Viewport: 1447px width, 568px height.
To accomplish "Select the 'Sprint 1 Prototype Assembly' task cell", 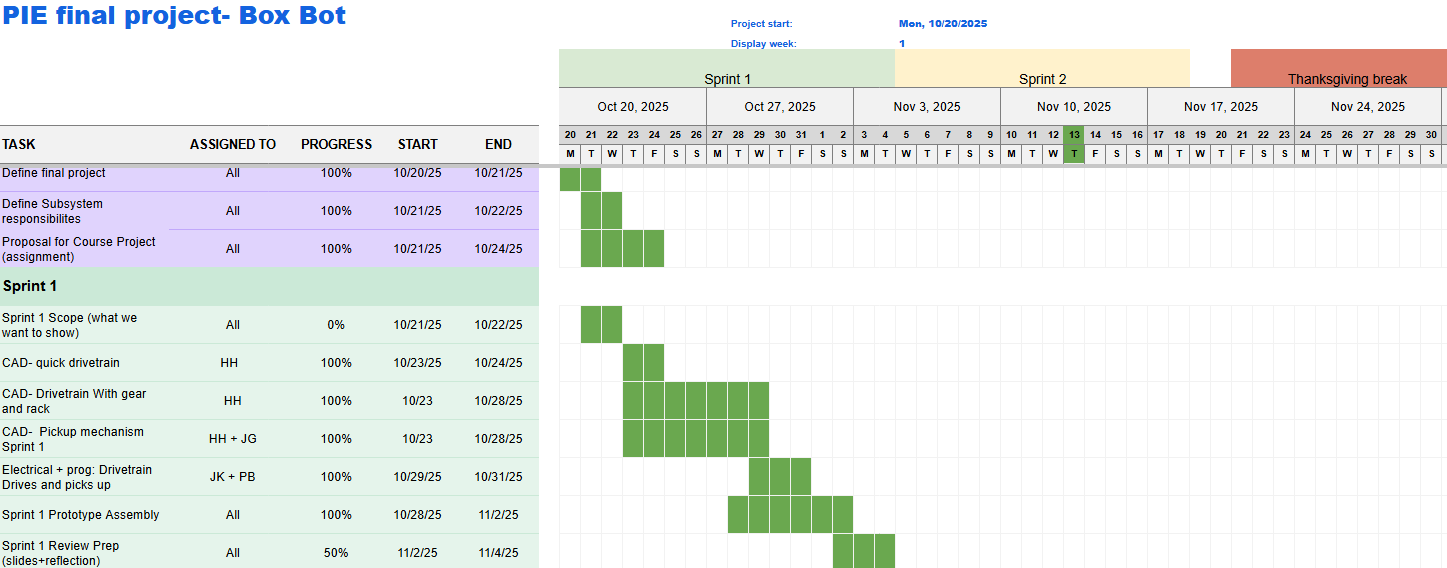I will click(85, 515).
